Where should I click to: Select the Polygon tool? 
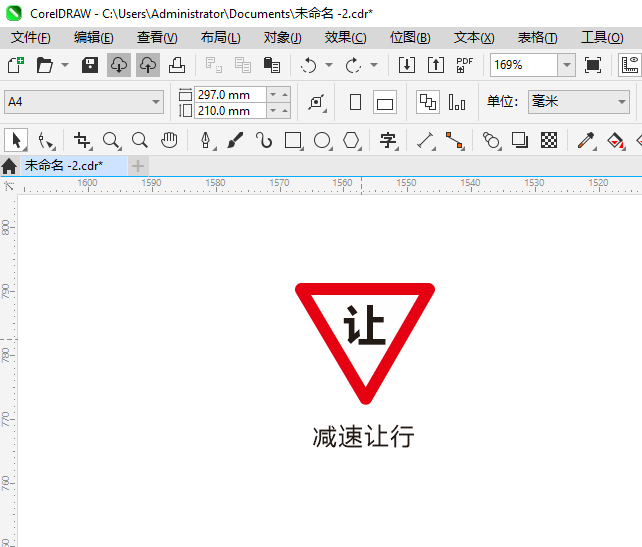352,140
